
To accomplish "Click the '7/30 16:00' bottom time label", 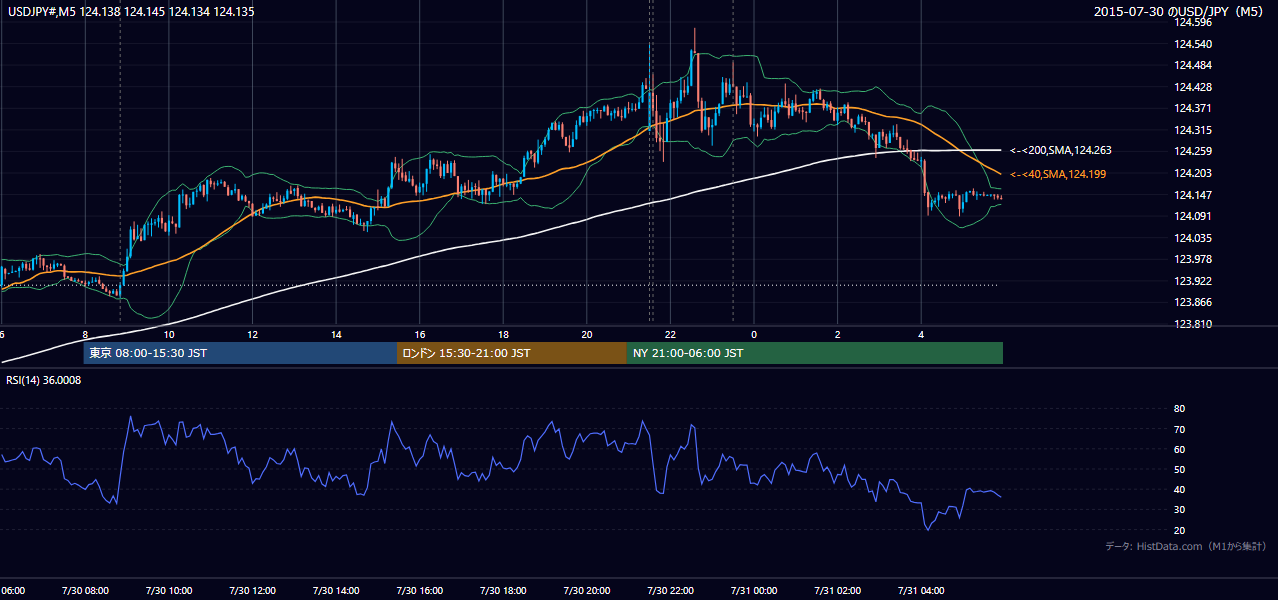I will point(418,591).
